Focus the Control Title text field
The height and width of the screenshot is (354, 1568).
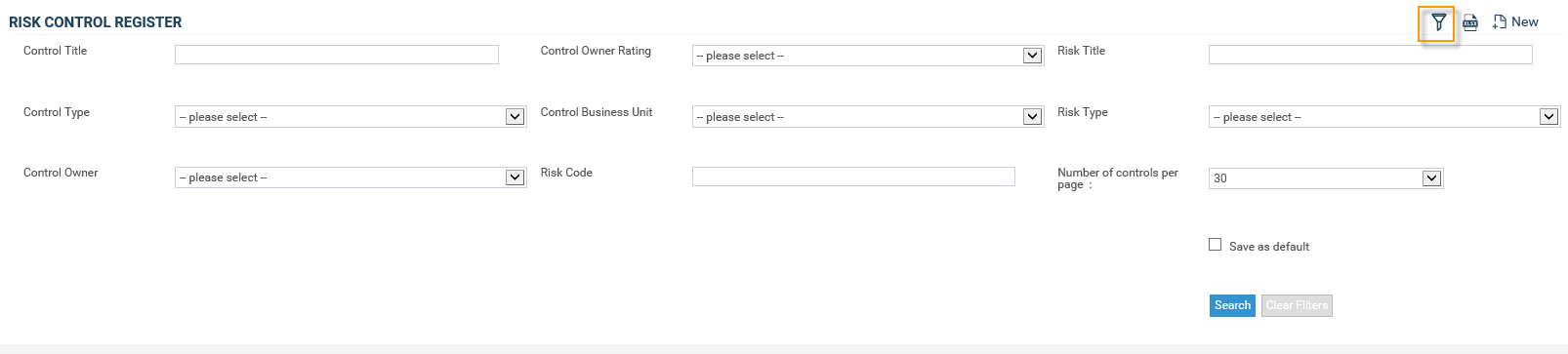pyautogui.click(x=337, y=55)
